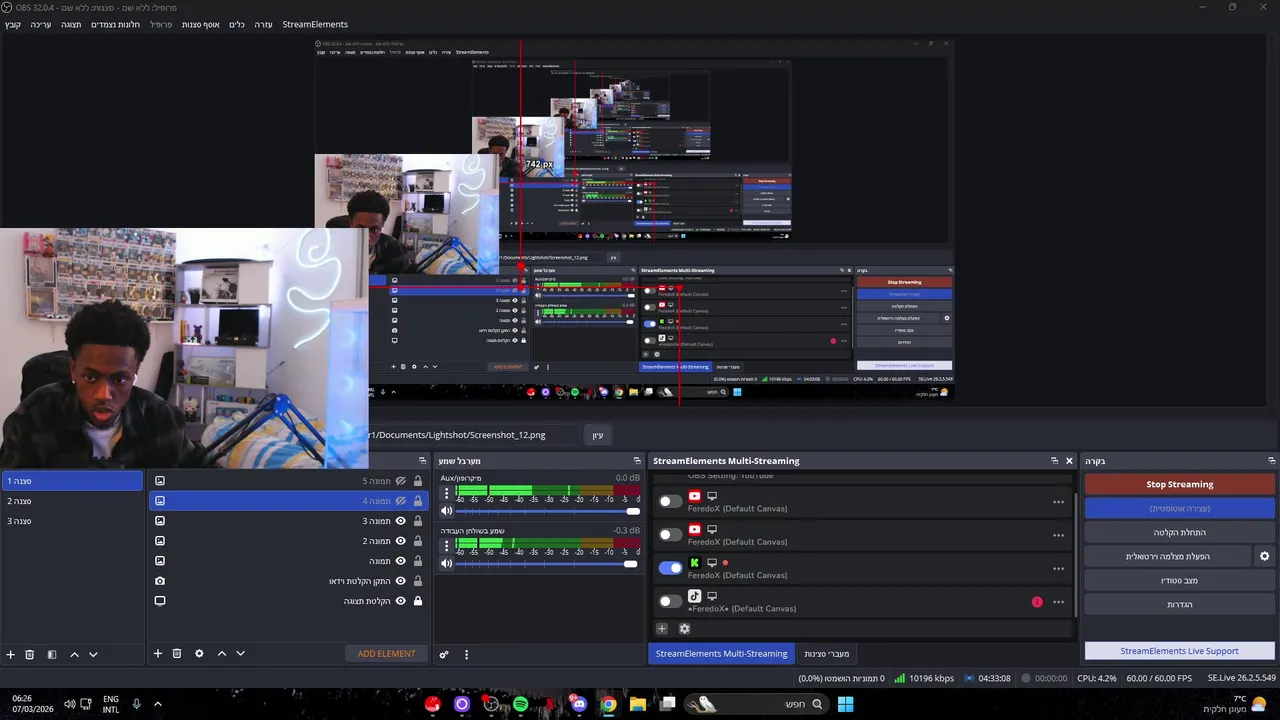The image size is (1280, 720).
Task: Click the TikTok platform icon
Action: pyautogui.click(x=694, y=596)
